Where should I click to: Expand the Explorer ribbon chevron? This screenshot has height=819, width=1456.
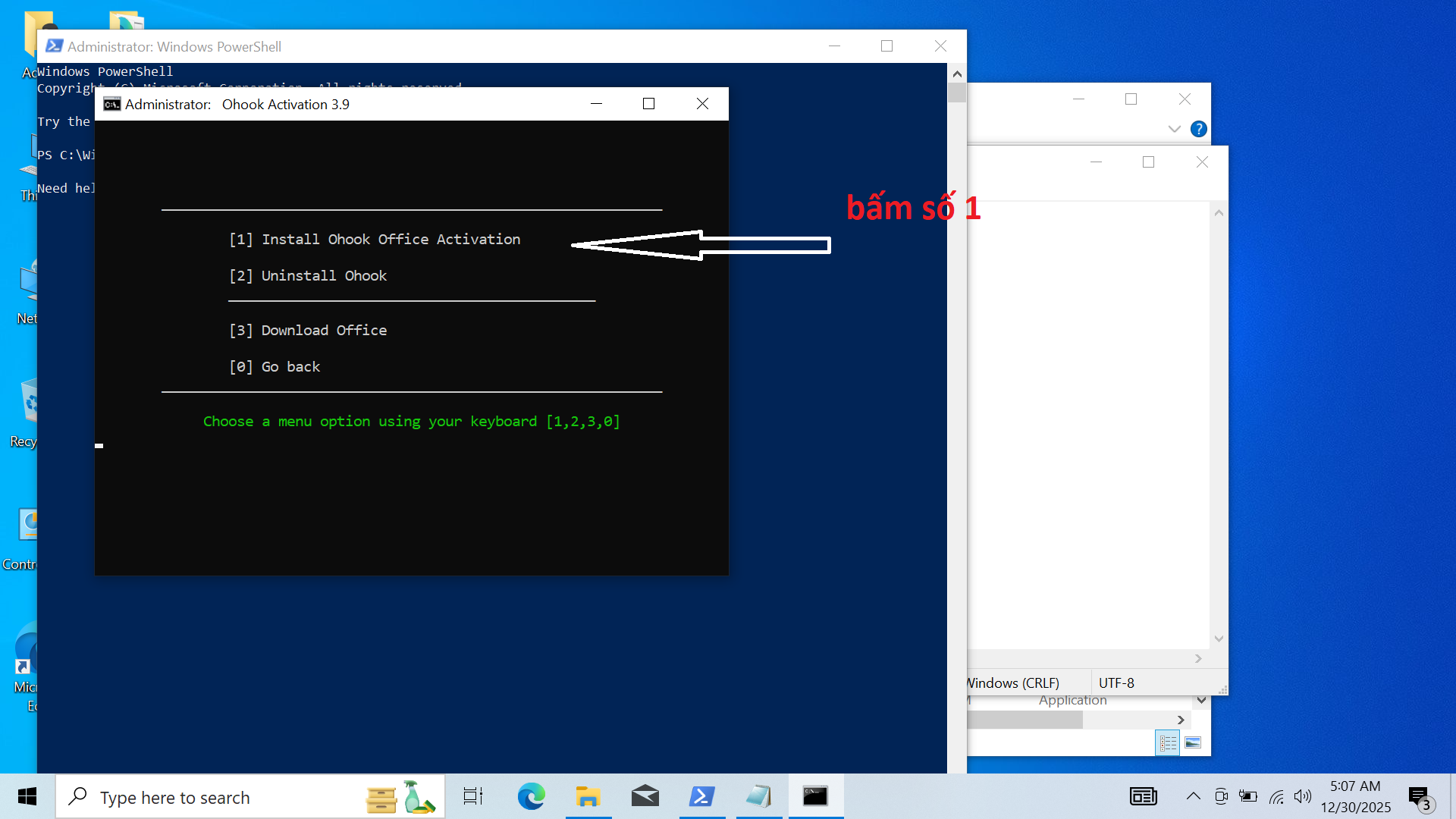click(x=1174, y=129)
